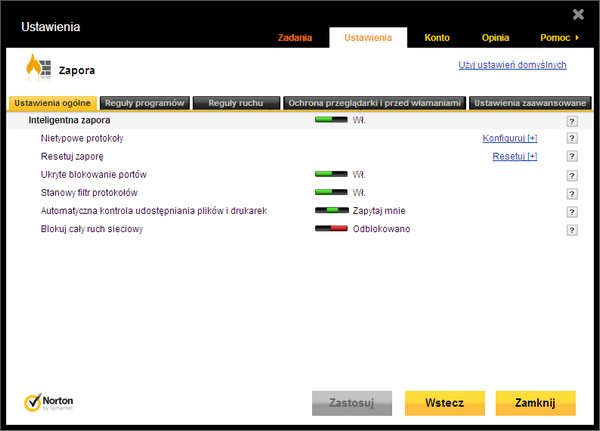Switch to Reguły programów tab
600x431 pixels.
144,102
